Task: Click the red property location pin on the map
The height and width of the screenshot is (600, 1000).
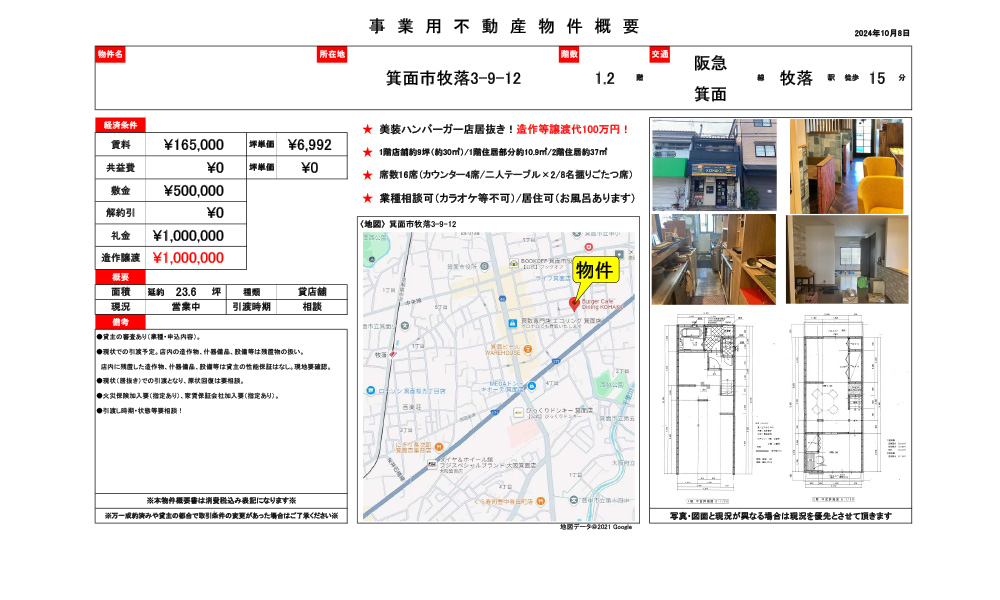Action: click(x=575, y=304)
